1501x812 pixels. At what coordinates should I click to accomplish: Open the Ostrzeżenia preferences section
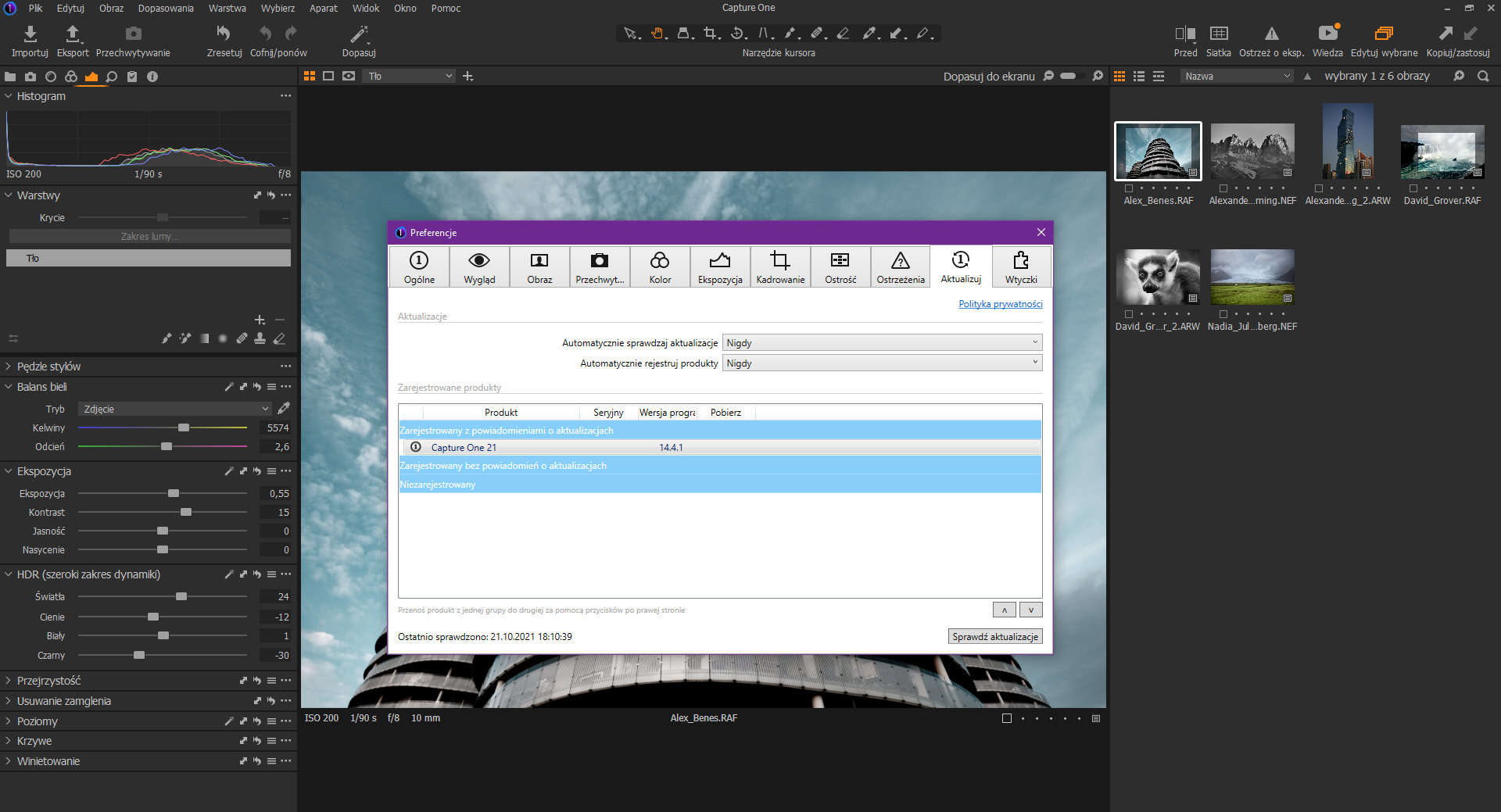tap(901, 267)
